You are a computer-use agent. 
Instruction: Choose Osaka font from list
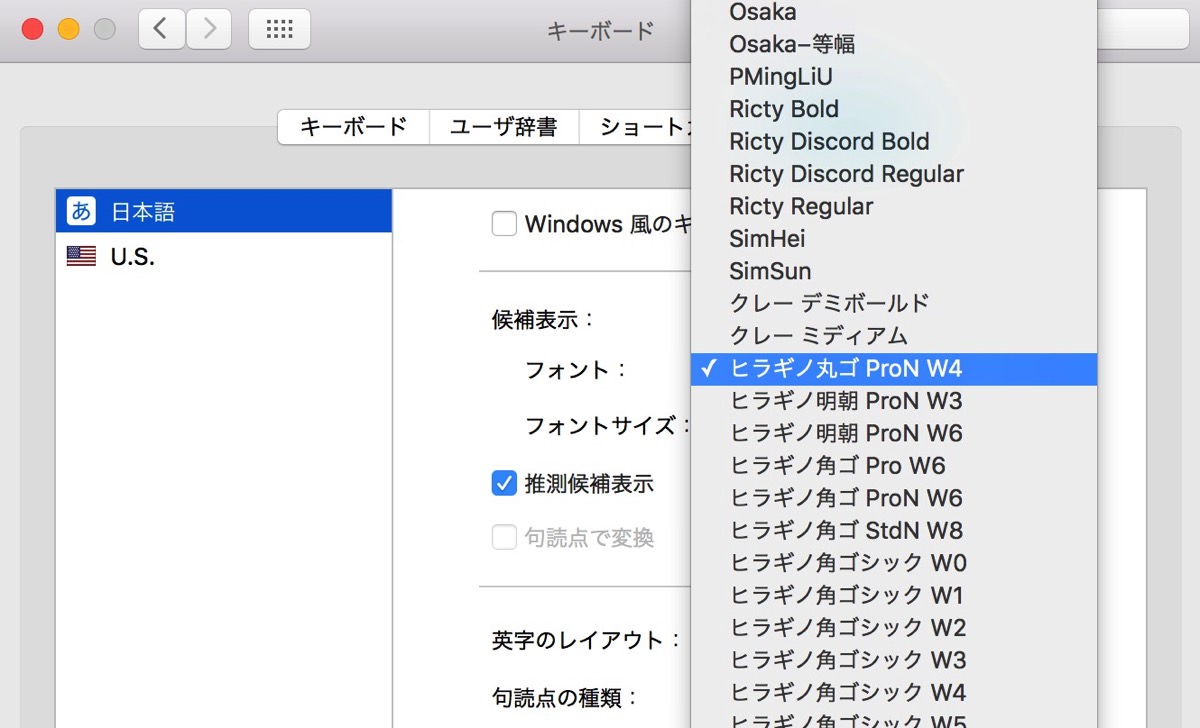pos(894,12)
